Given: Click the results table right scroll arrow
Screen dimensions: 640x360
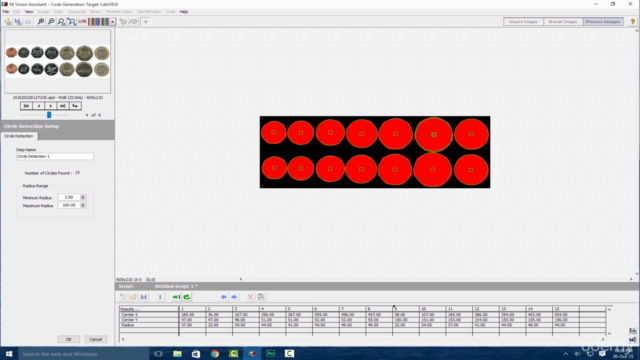Looking at the screenshot, I should (603, 339).
